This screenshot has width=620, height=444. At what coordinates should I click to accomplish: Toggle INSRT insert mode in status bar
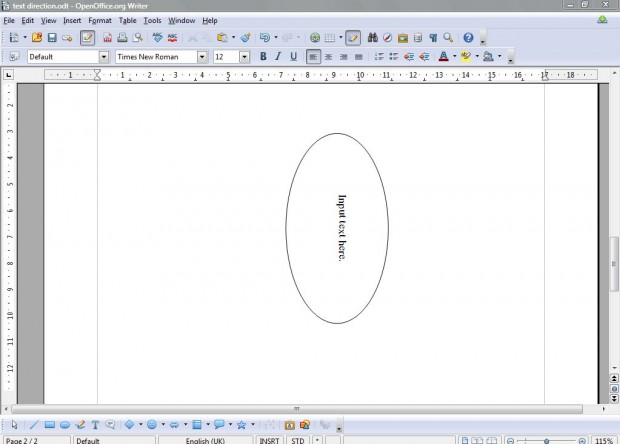[270, 440]
